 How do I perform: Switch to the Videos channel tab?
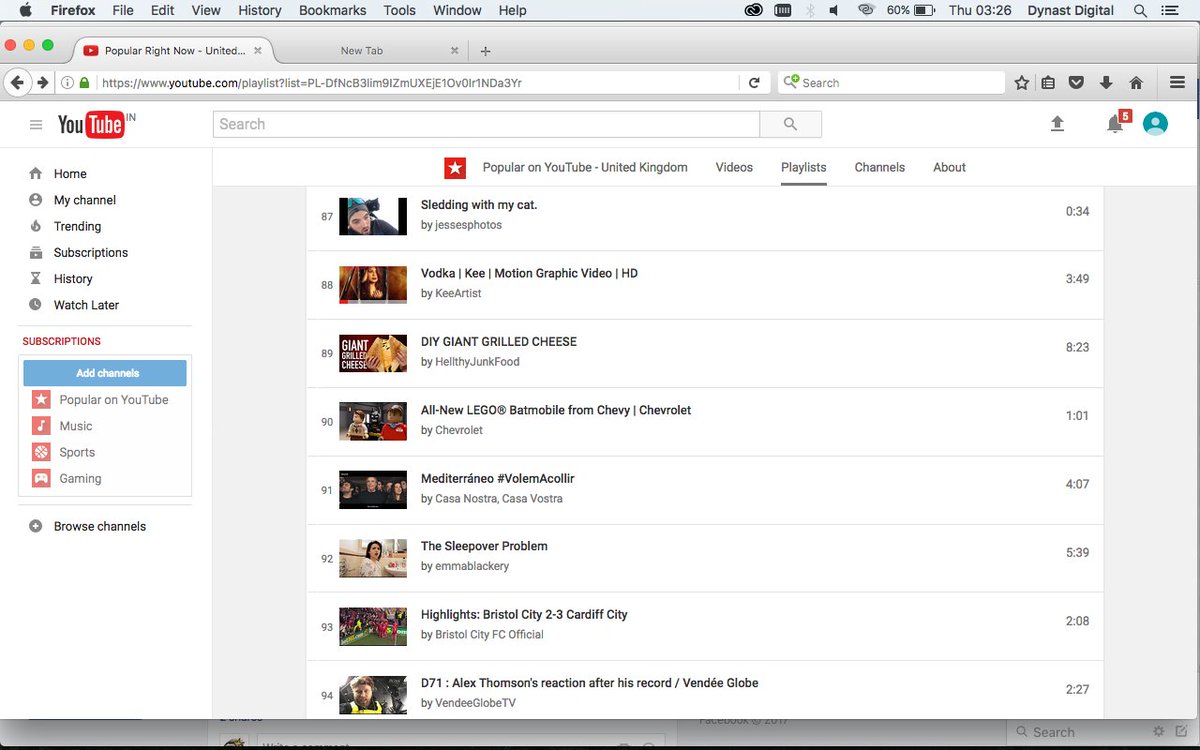click(734, 168)
